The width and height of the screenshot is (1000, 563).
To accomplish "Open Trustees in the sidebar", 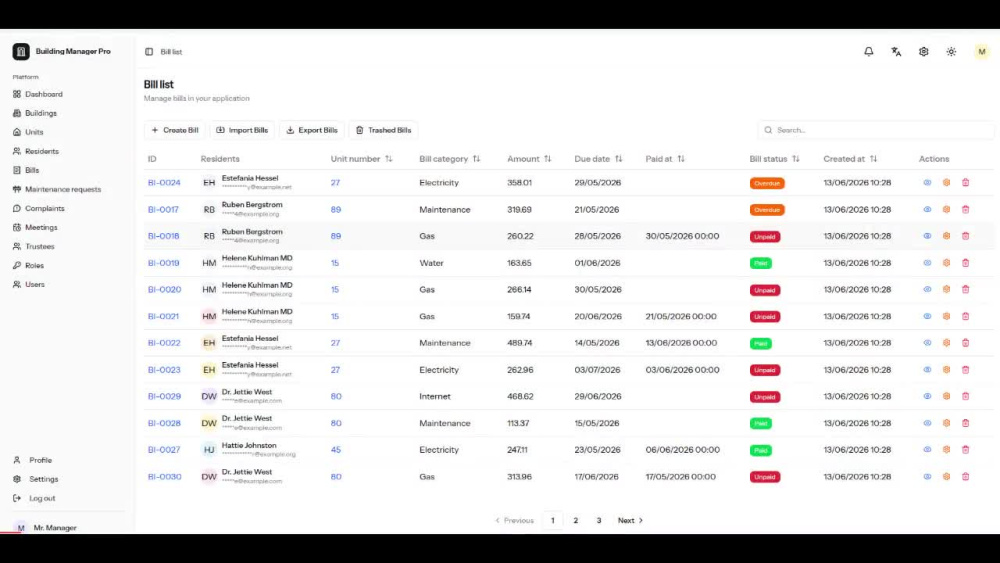I will pos(33,246).
